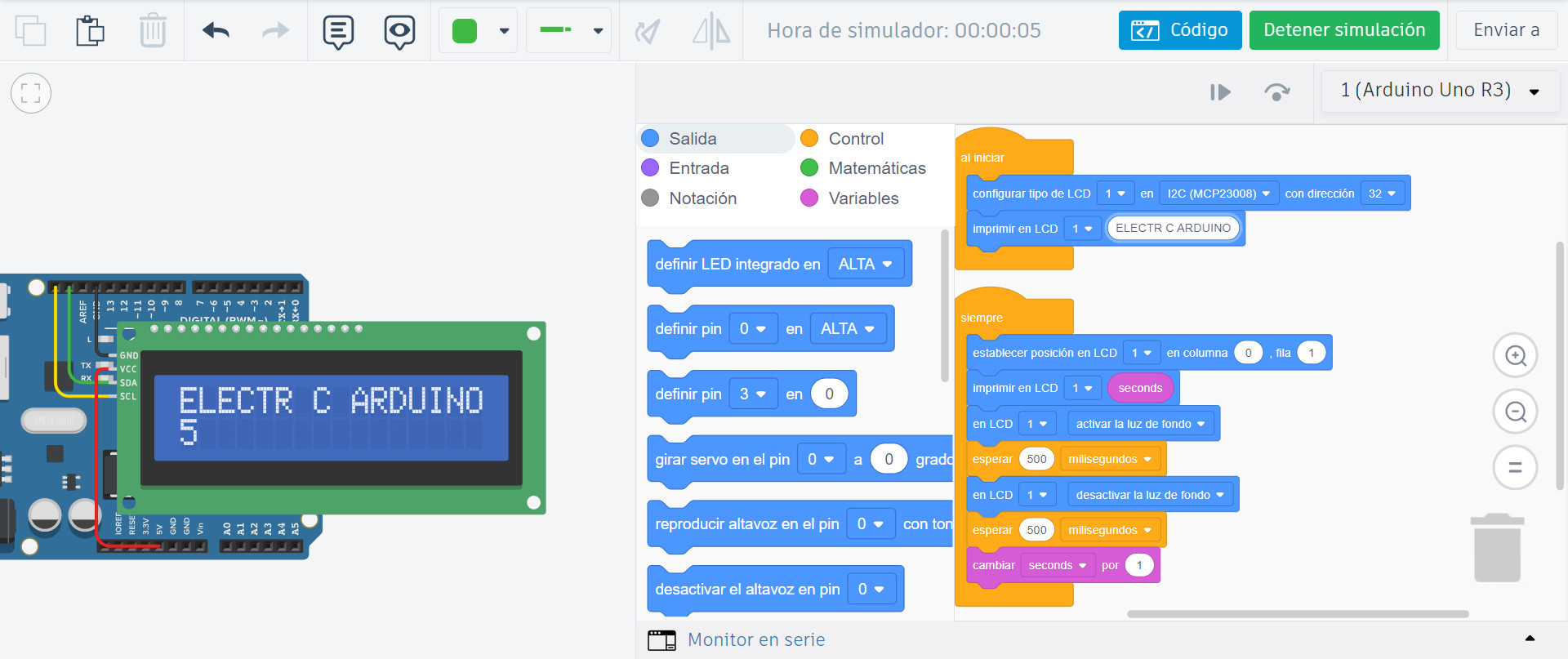Expand the Monitor en serie panel
Screen dimensions: 1568x659
1530,639
